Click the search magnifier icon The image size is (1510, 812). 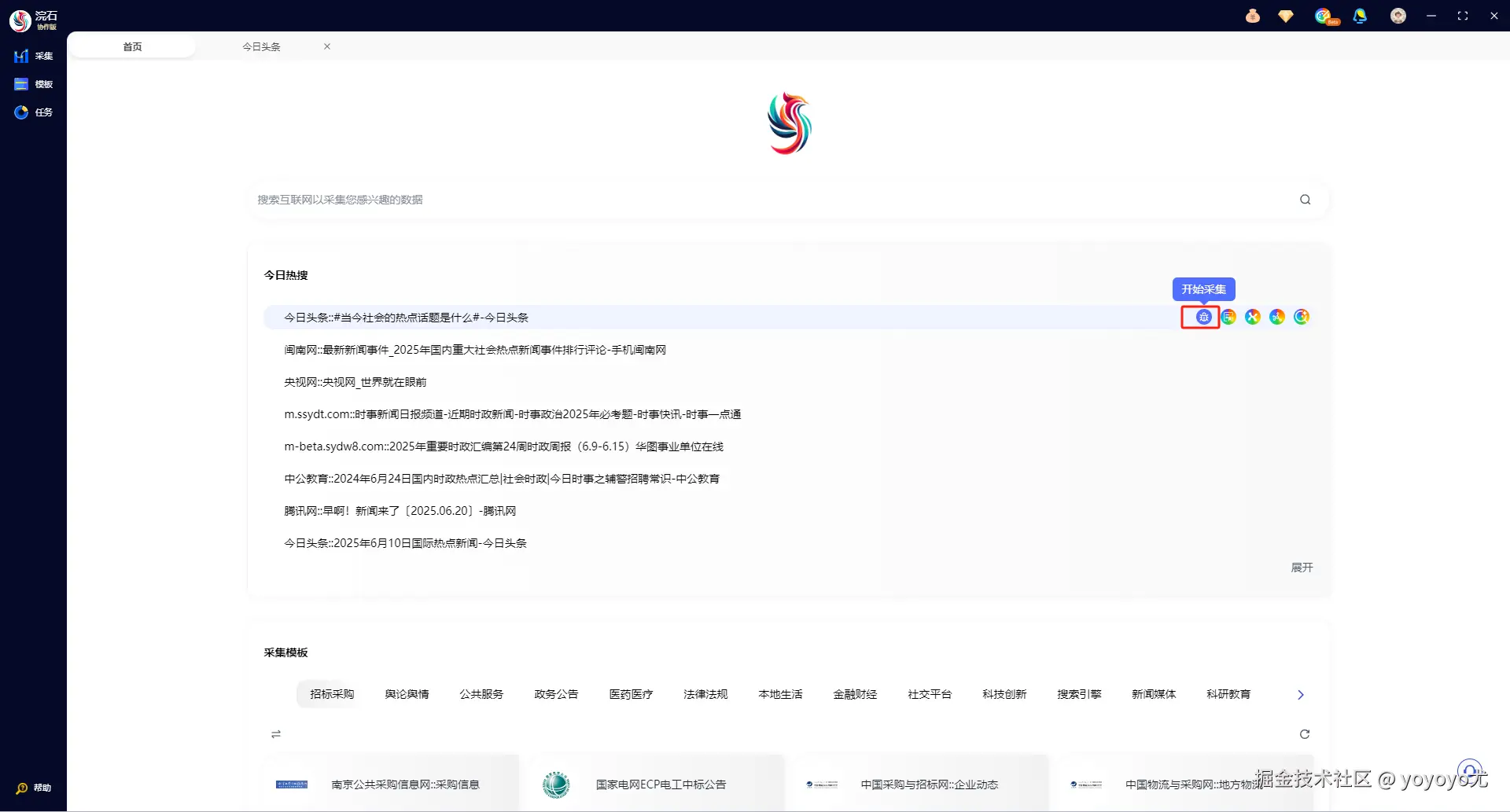(x=1306, y=200)
